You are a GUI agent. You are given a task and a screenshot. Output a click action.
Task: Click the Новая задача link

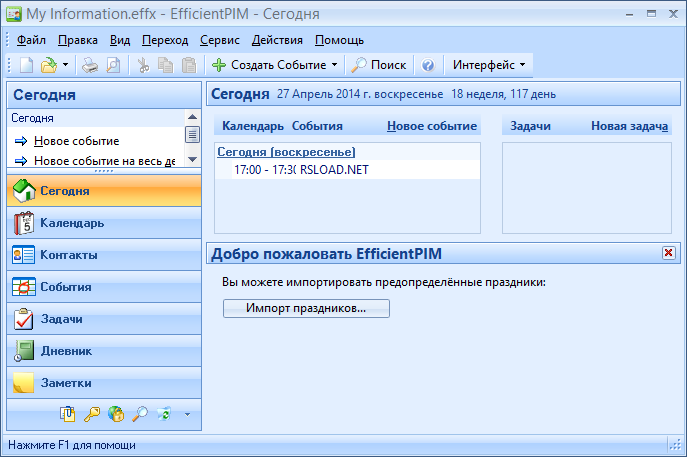[630, 126]
